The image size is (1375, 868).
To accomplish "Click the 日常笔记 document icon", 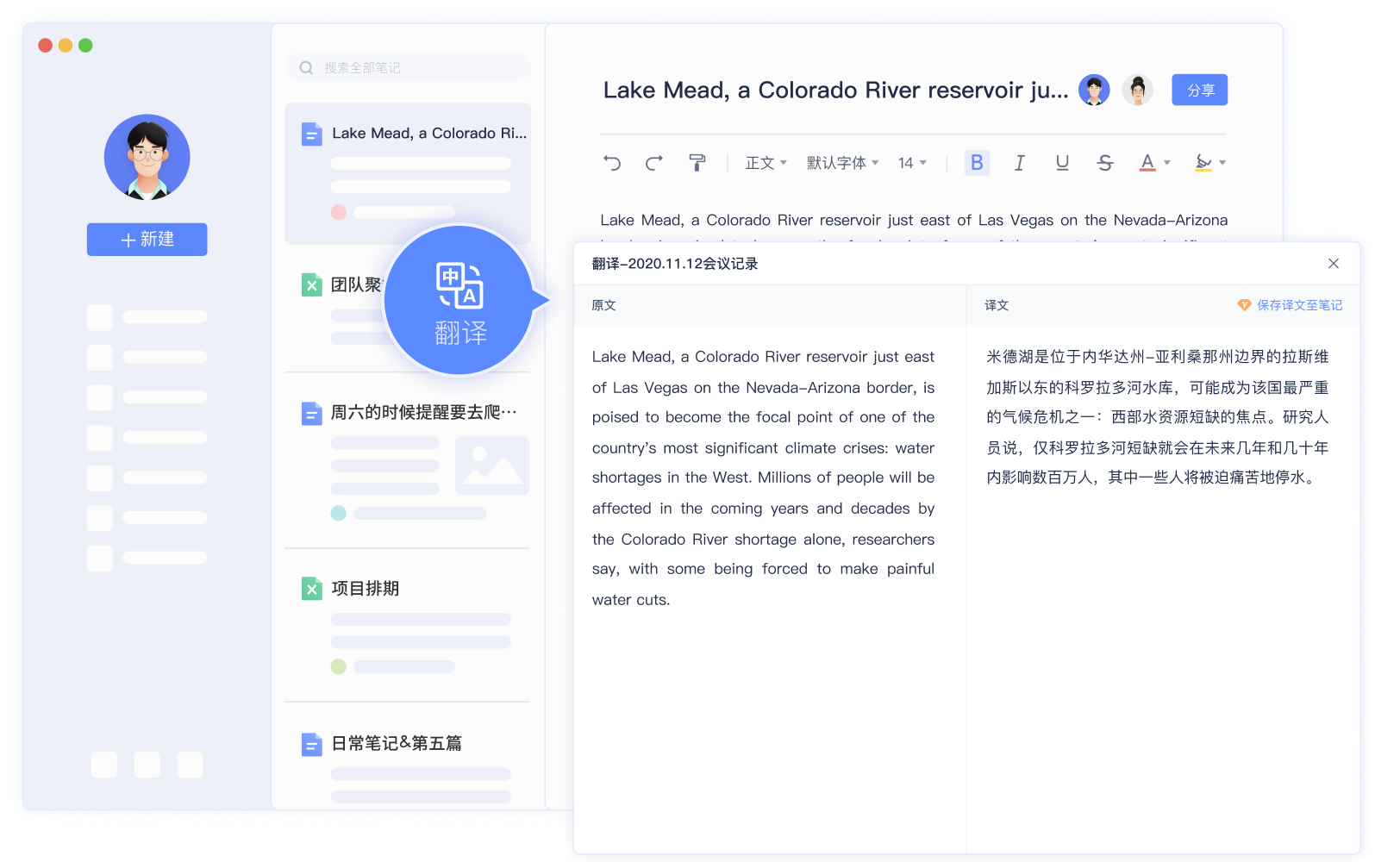I will tap(311, 744).
